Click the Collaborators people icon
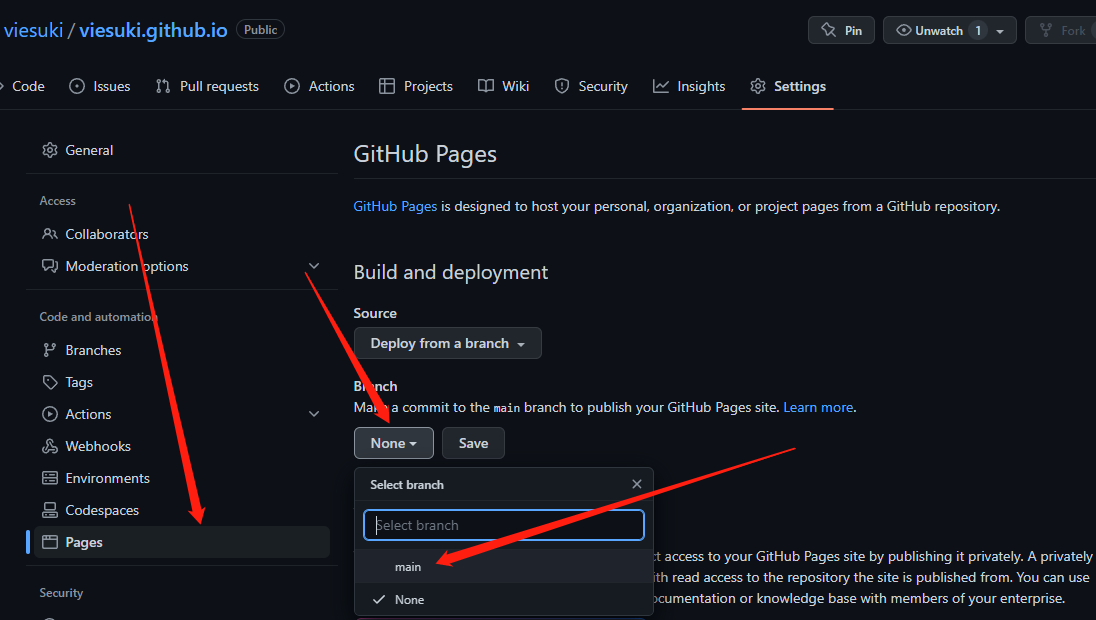 (50, 234)
